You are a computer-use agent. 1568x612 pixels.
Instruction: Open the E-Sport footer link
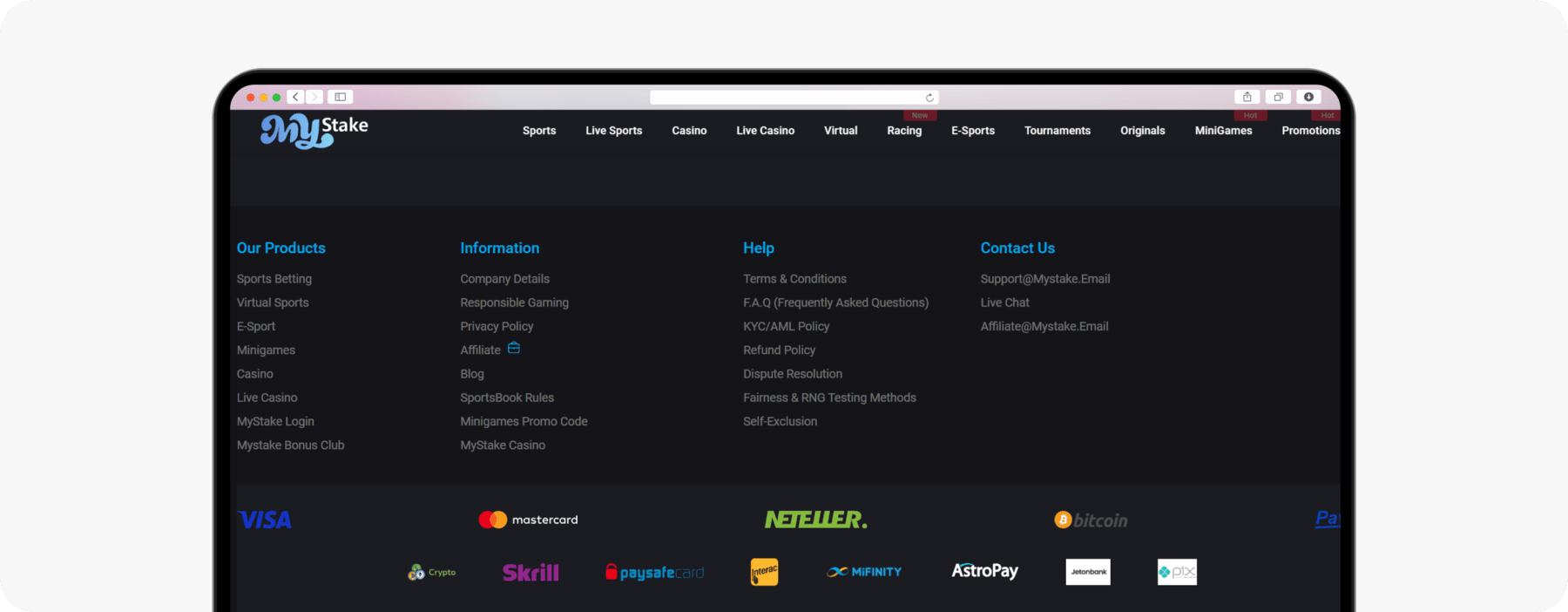click(x=256, y=326)
